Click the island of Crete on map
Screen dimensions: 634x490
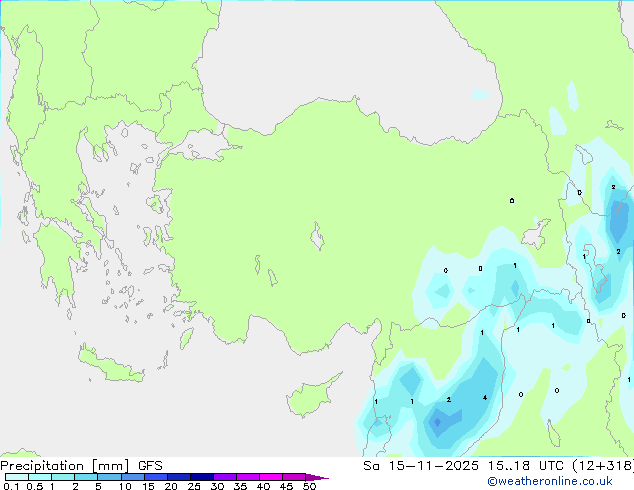[x=110, y=364]
